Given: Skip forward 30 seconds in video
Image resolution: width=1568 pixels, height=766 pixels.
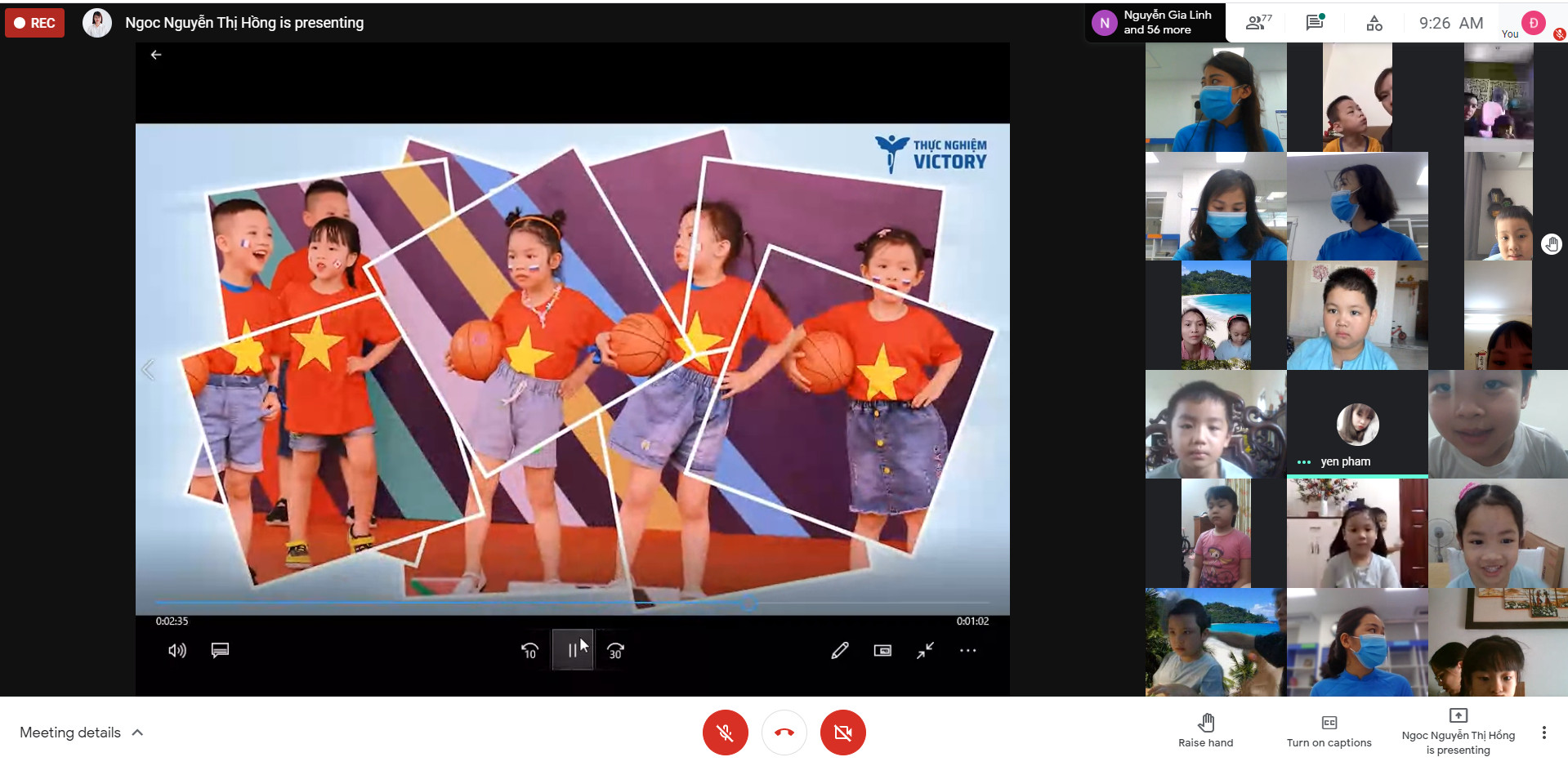Looking at the screenshot, I should [x=615, y=651].
